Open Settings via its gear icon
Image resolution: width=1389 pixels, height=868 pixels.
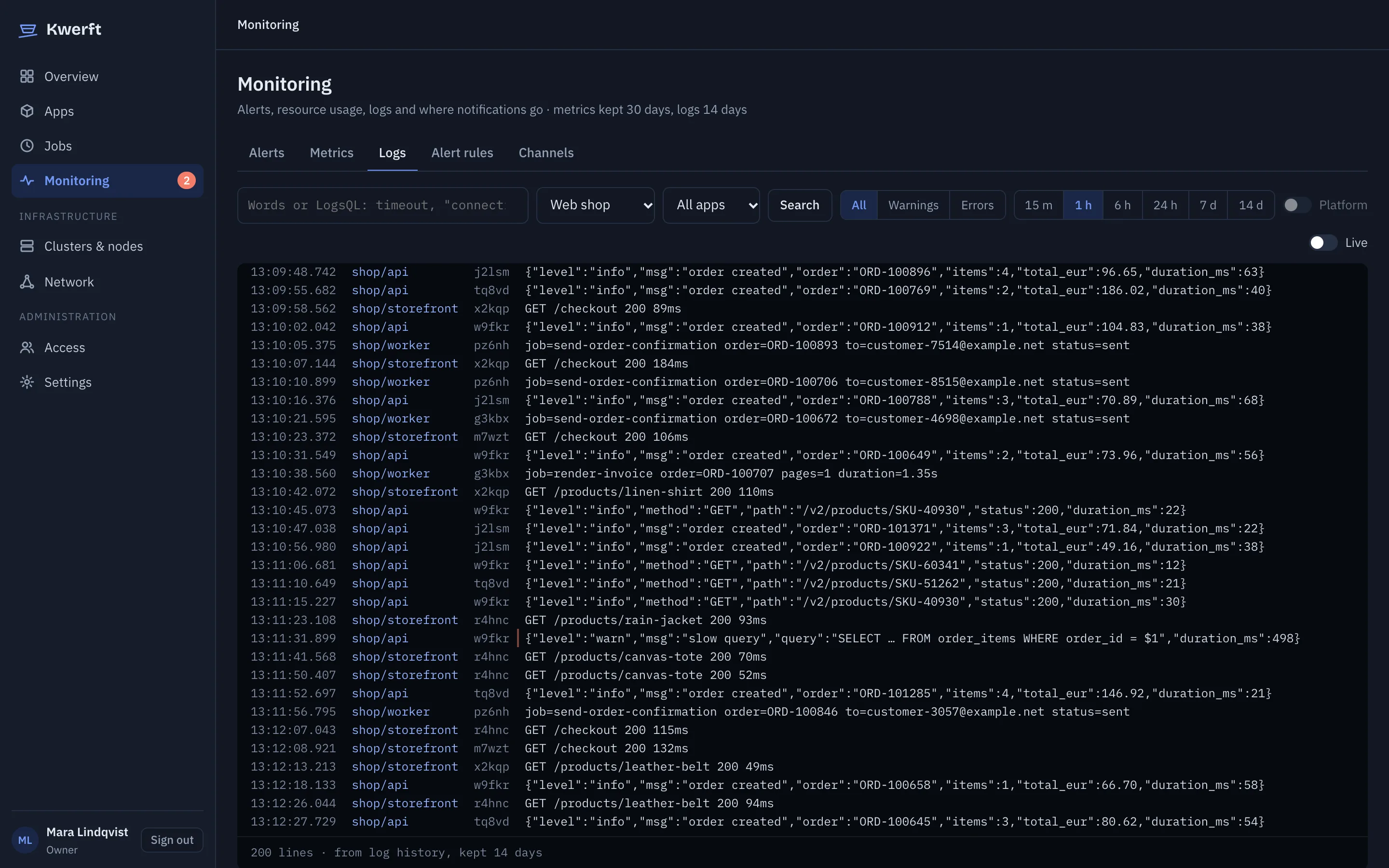click(x=27, y=382)
